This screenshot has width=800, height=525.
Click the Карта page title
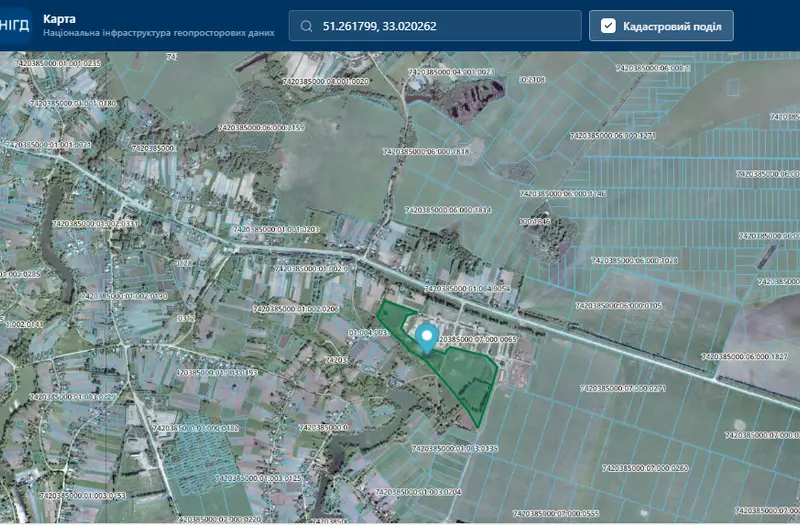tap(59, 19)
